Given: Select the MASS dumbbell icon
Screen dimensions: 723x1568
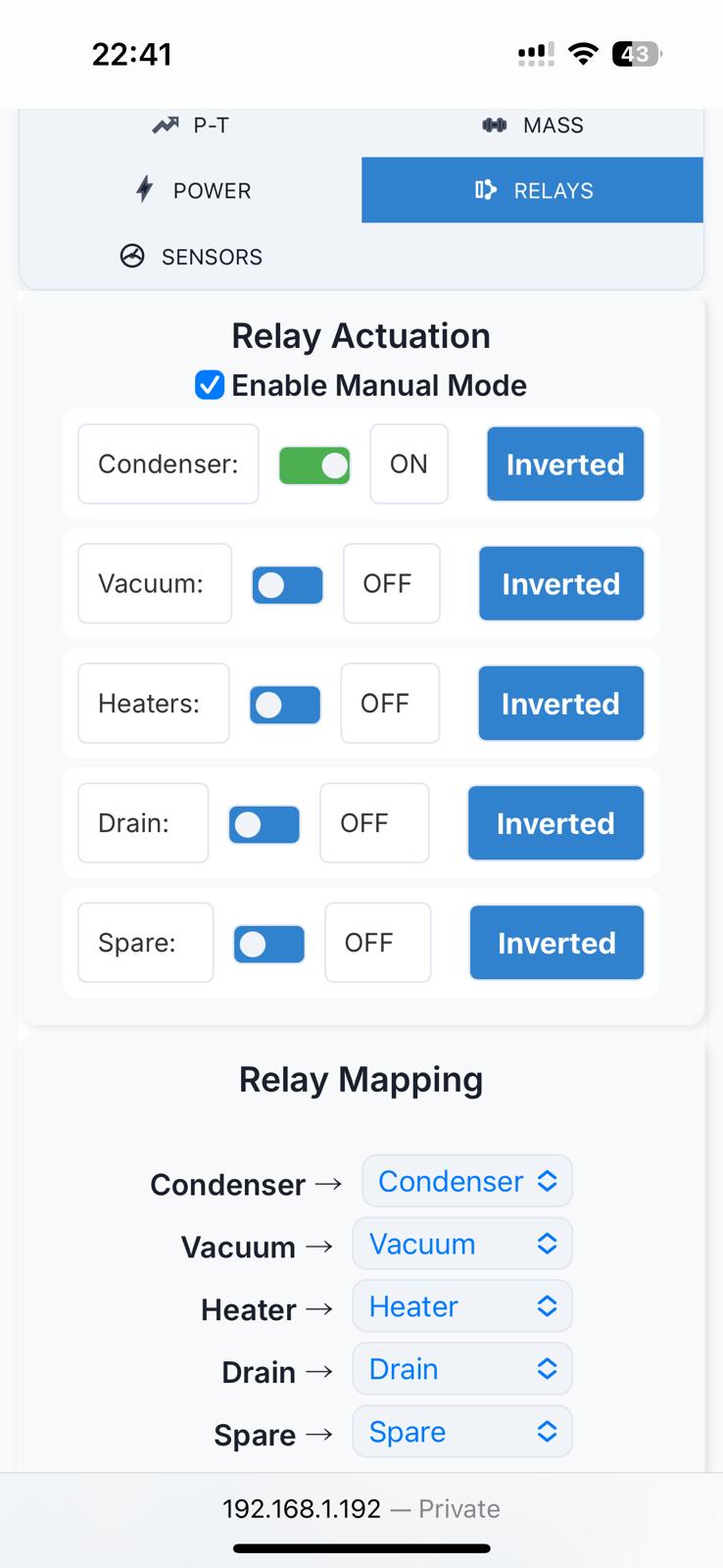Looking at the screenshot, I should pos(494,124).
